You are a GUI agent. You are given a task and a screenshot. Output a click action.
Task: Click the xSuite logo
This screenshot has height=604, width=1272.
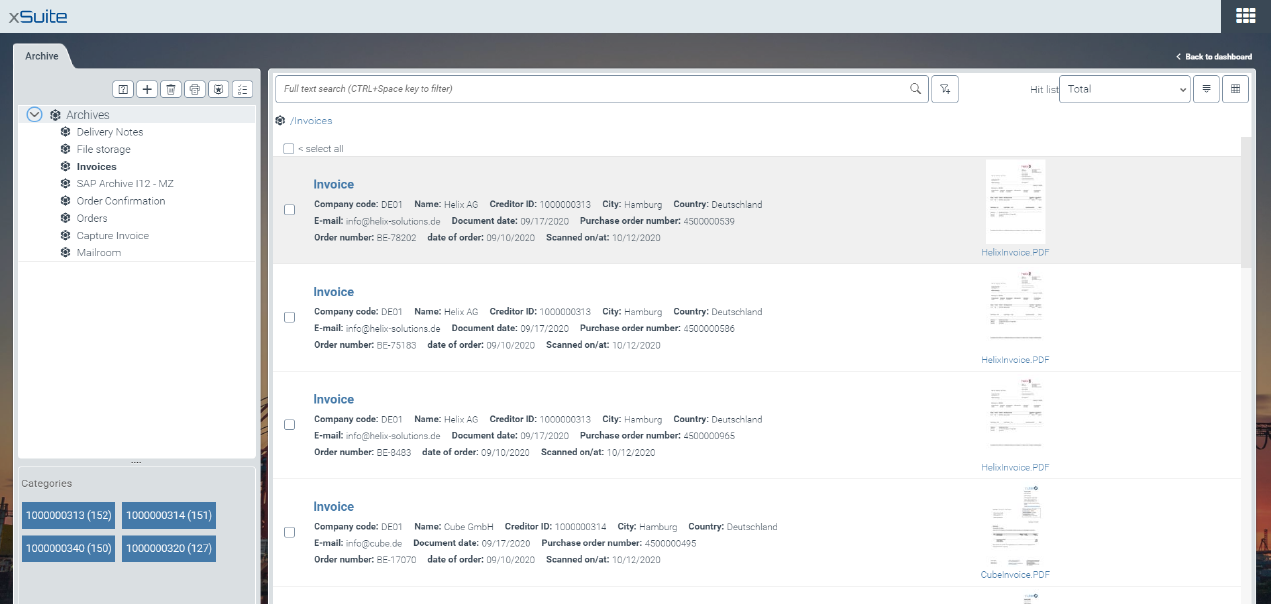[39, 16]
